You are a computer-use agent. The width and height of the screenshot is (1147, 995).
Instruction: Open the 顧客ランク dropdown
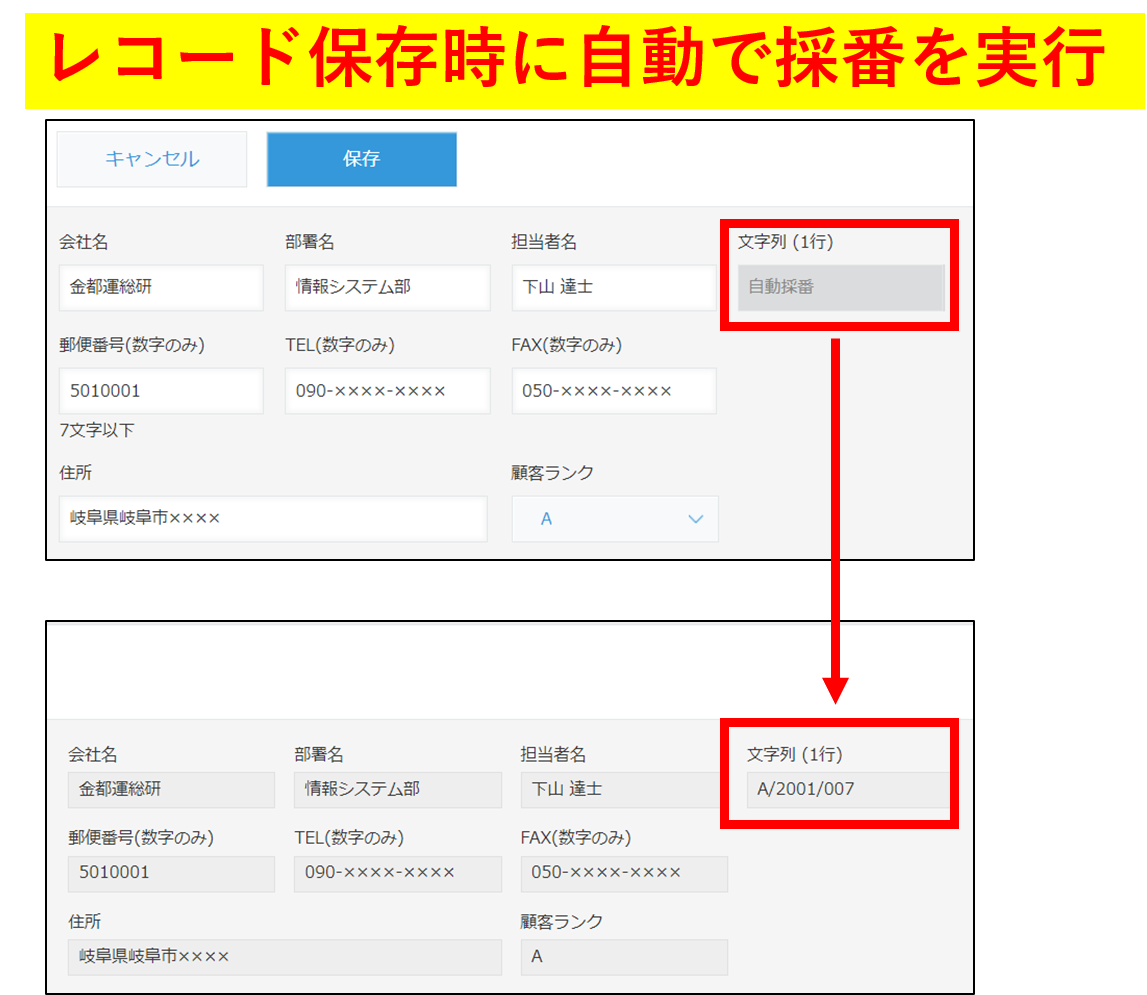pos(615,519)
